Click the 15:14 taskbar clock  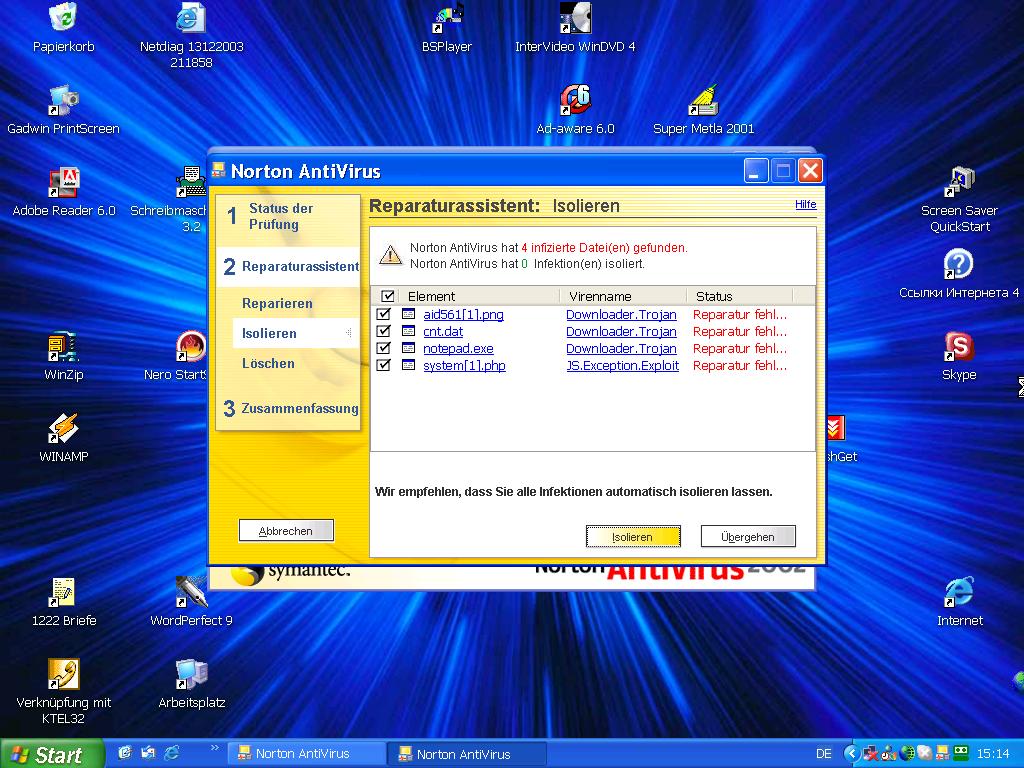pos(993,754)
